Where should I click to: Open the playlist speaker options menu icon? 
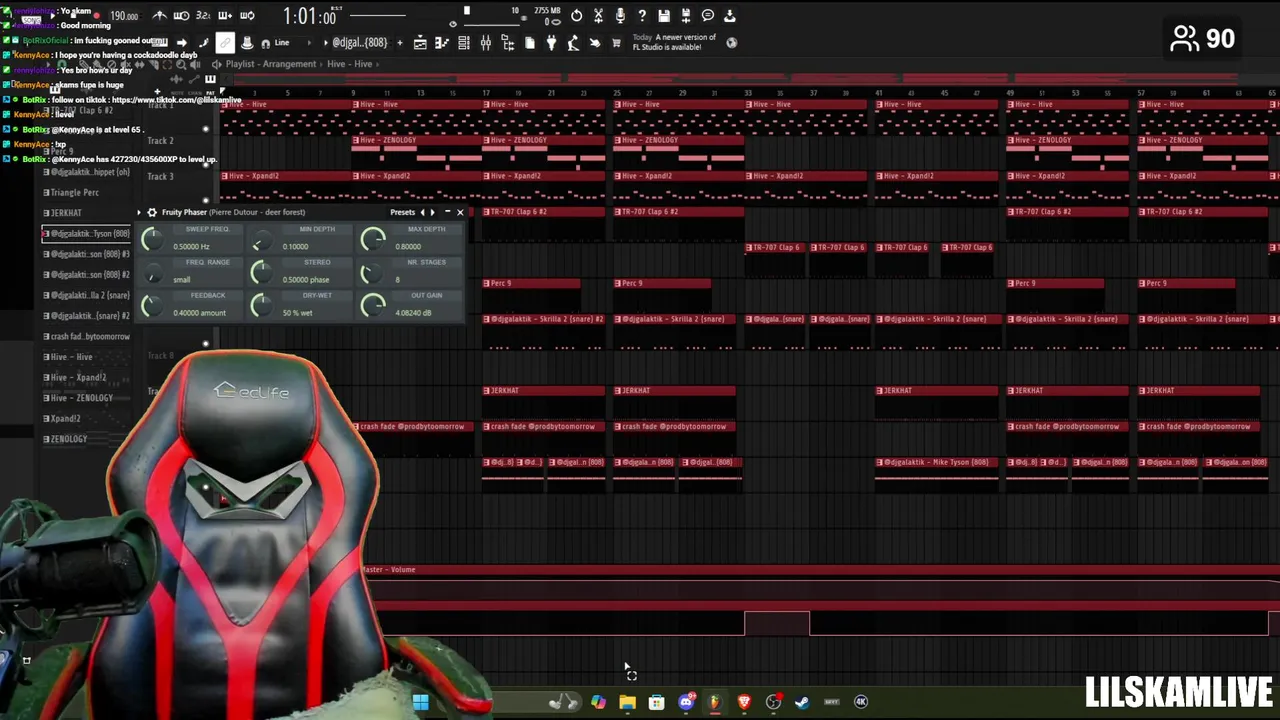coord(216,64)
